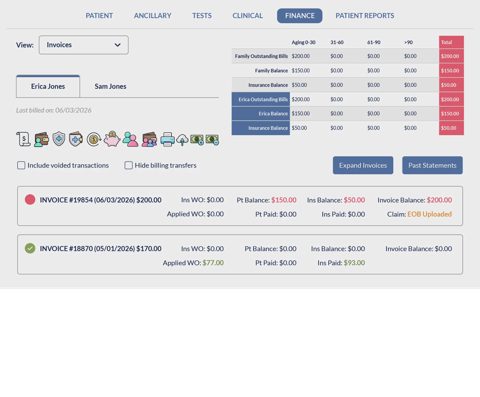
Task: Open the shield-with-wallet insurance payment icon
Action: 76,139
